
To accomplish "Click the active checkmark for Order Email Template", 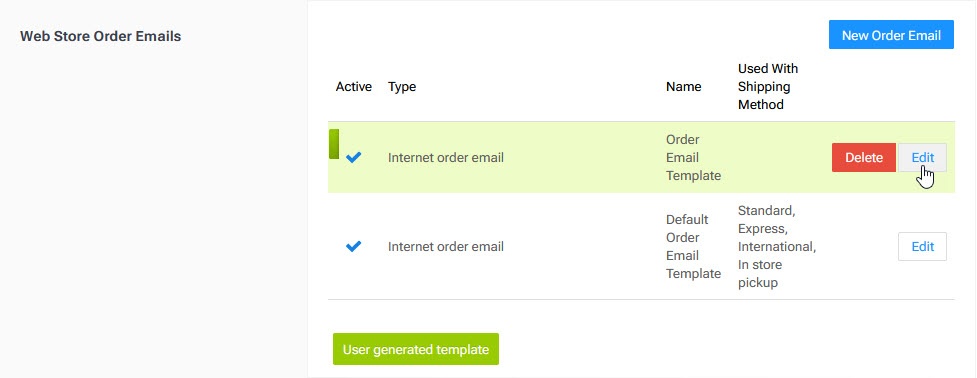I will [353, 158].
